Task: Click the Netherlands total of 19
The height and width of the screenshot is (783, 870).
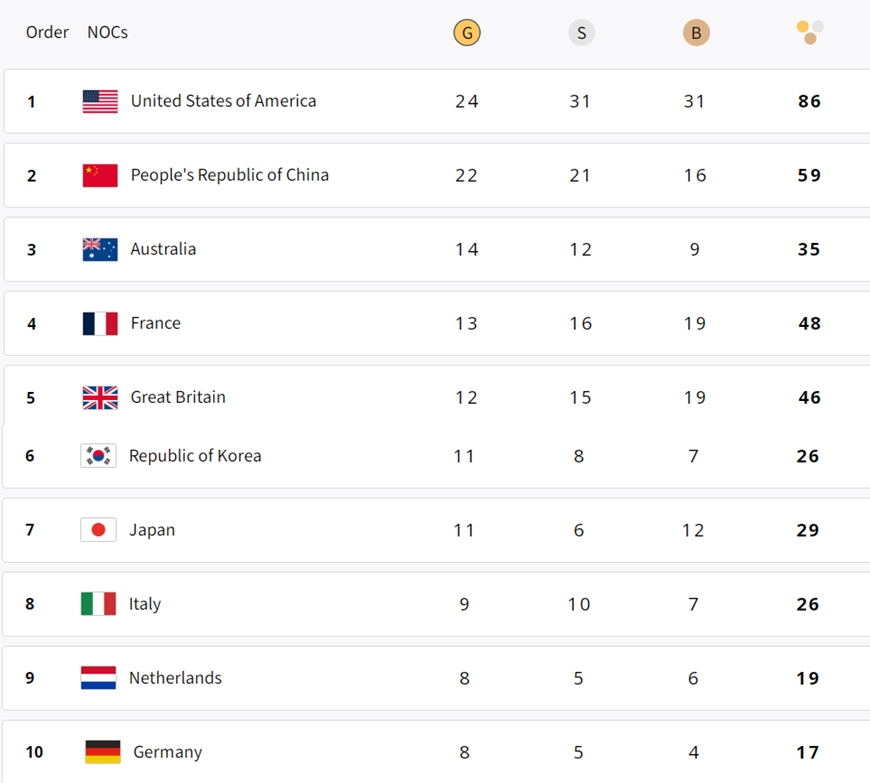Action: click(x=808, y=678)
